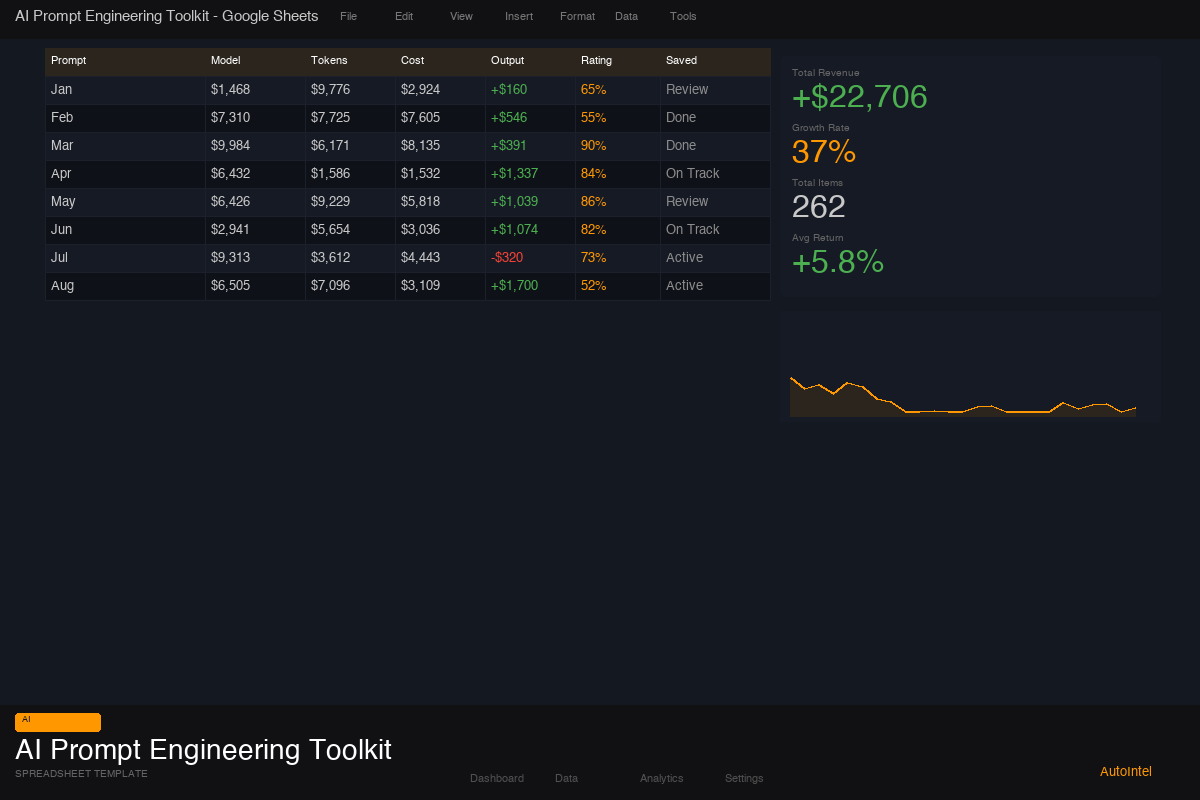The height and width of the screenshot is (800, 1200).
Task: Switch to the Dashboard tab
Action: (x=497, y=778)
